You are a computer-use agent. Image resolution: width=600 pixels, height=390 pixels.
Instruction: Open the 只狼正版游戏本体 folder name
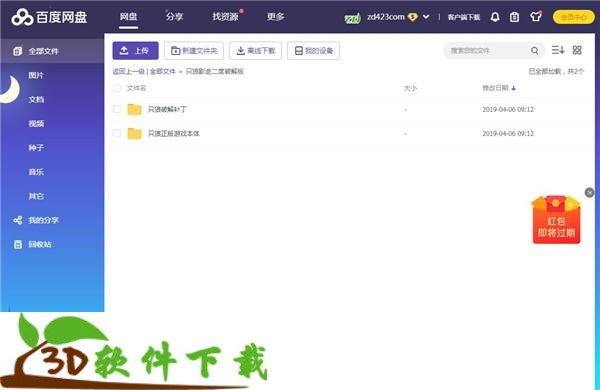[174, 133]
